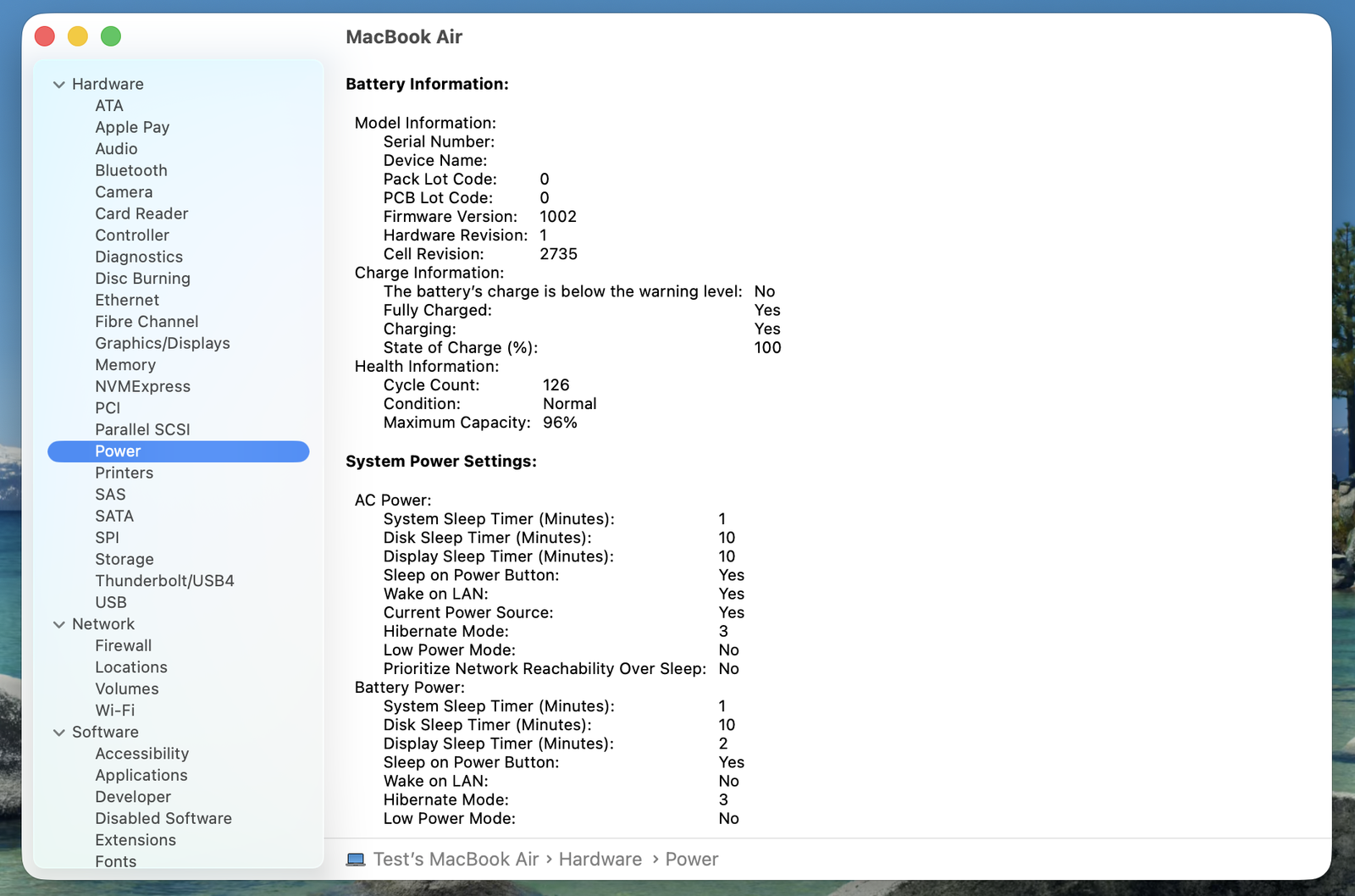Select Wi-Fi under Network
The width and height of the screenshot is (1355, 896).
(115, 711)
